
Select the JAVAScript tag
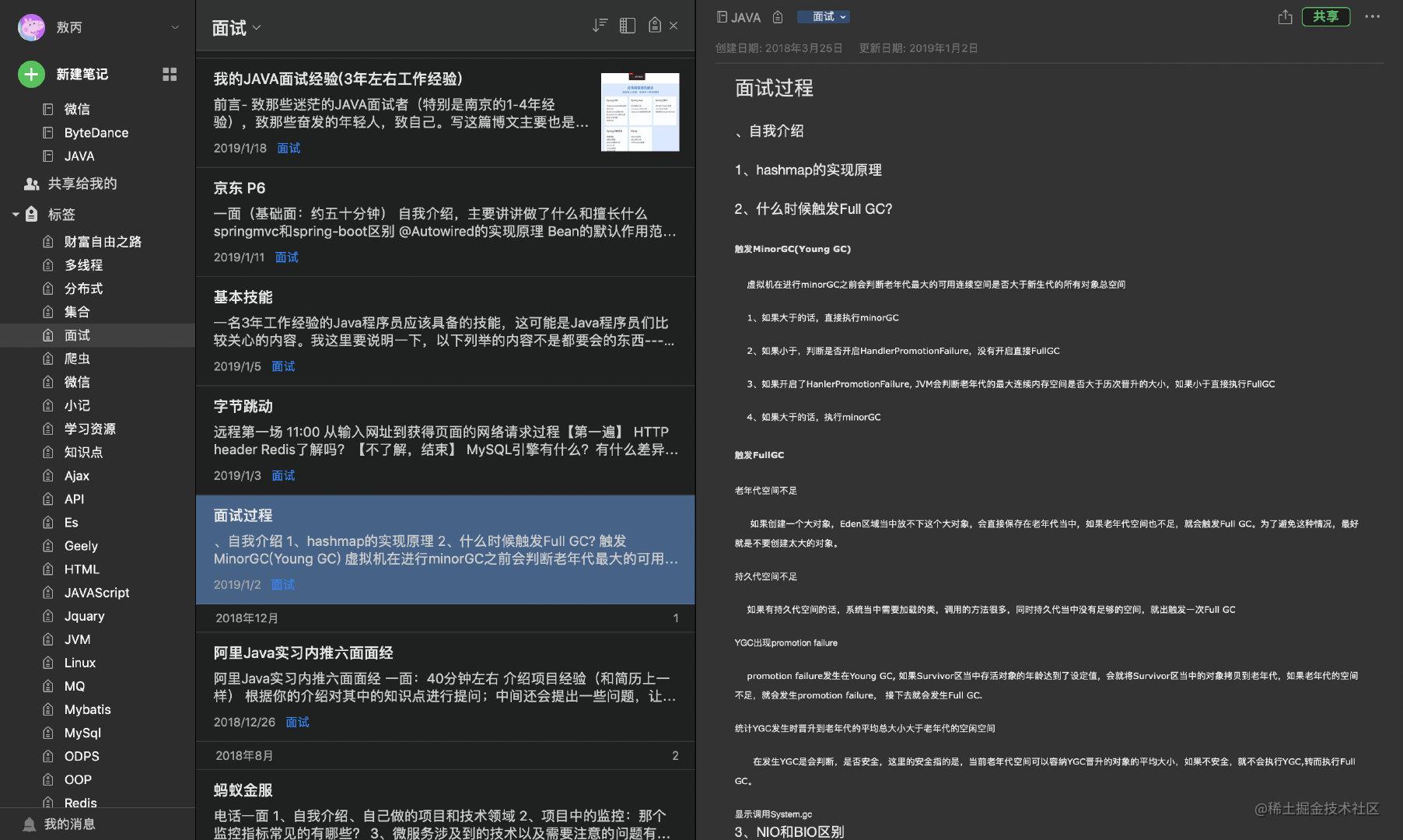click(x=97, y=592)
